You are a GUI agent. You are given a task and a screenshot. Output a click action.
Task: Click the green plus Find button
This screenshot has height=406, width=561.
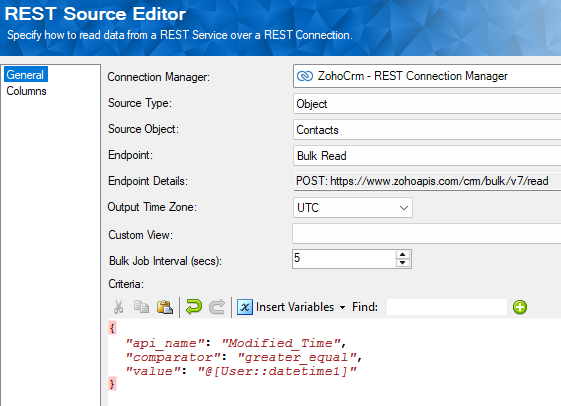[520, 307]
